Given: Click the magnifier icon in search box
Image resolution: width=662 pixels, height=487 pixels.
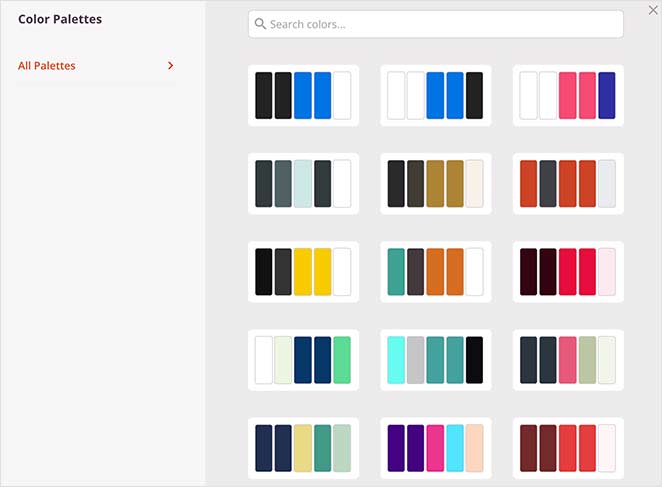Looking at the screenshot, I should tap(260, 24).
